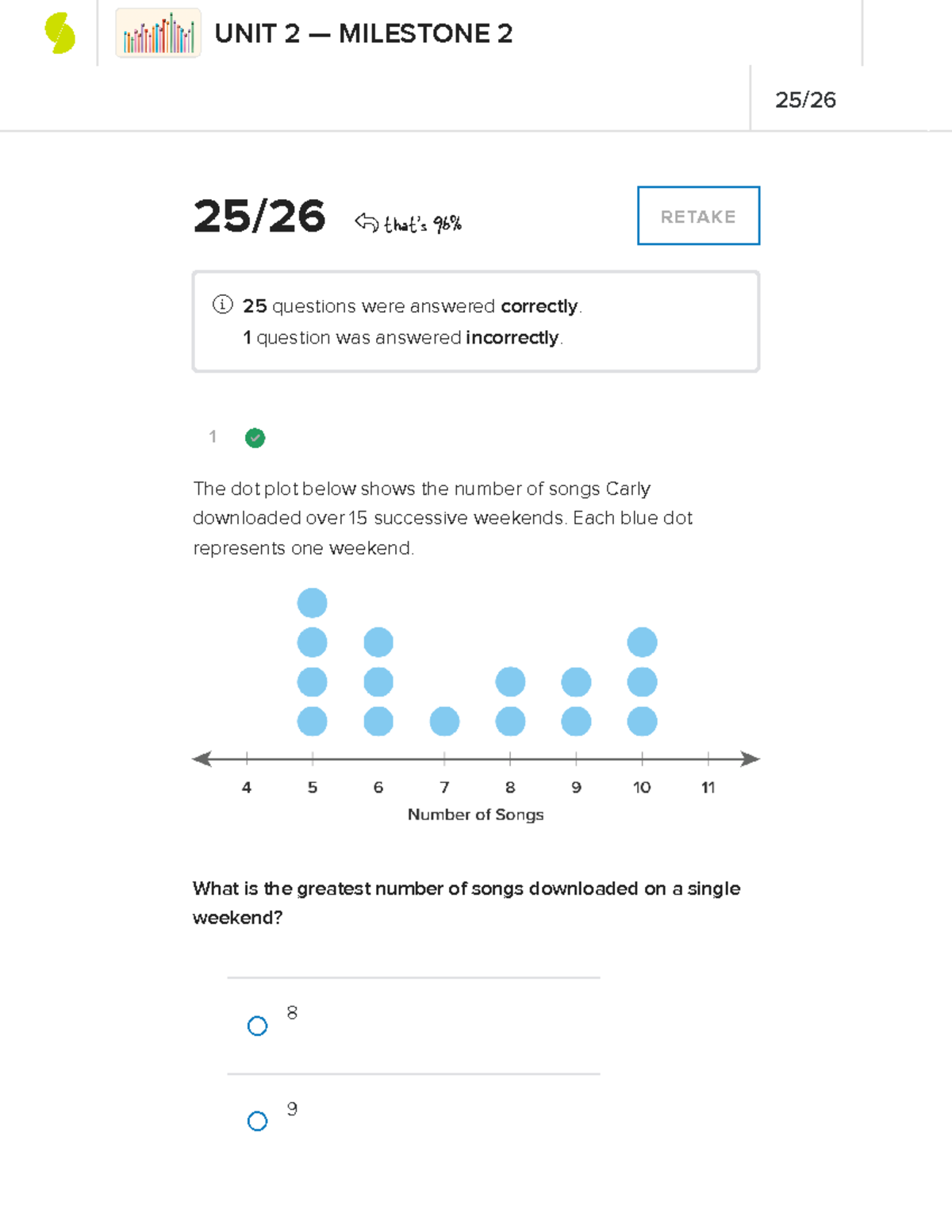Viewport: 952px width, 1232px height.
Task: Open the Unit 2 Milestone chart thumbnail icon
Action: click(x=157, y=33)
